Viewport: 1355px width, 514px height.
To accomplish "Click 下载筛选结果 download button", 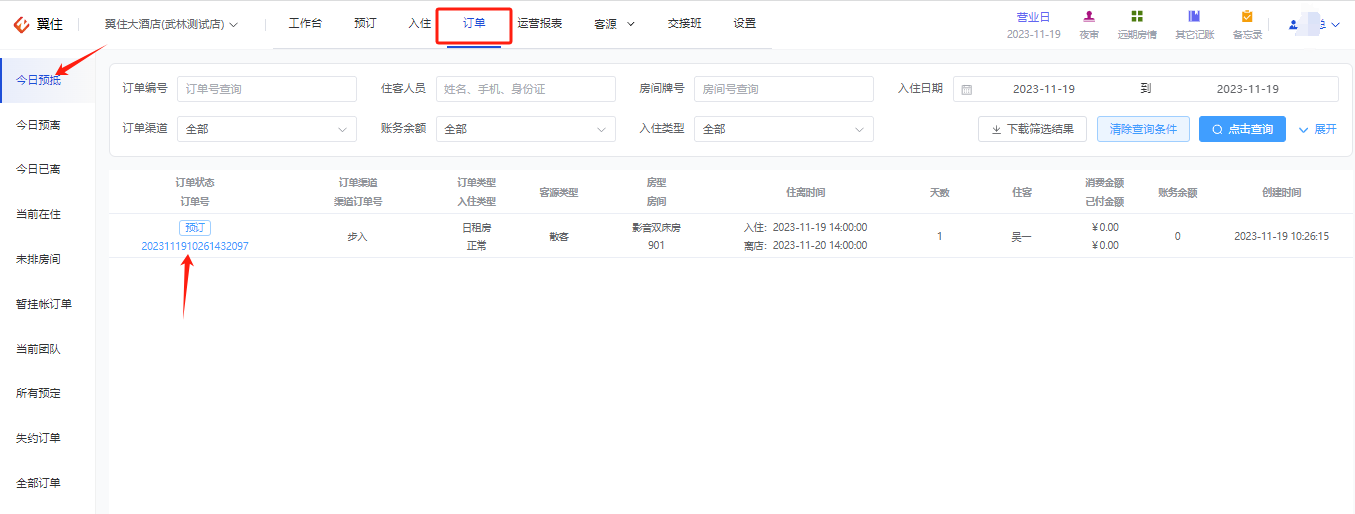I will pos(1032,129).
